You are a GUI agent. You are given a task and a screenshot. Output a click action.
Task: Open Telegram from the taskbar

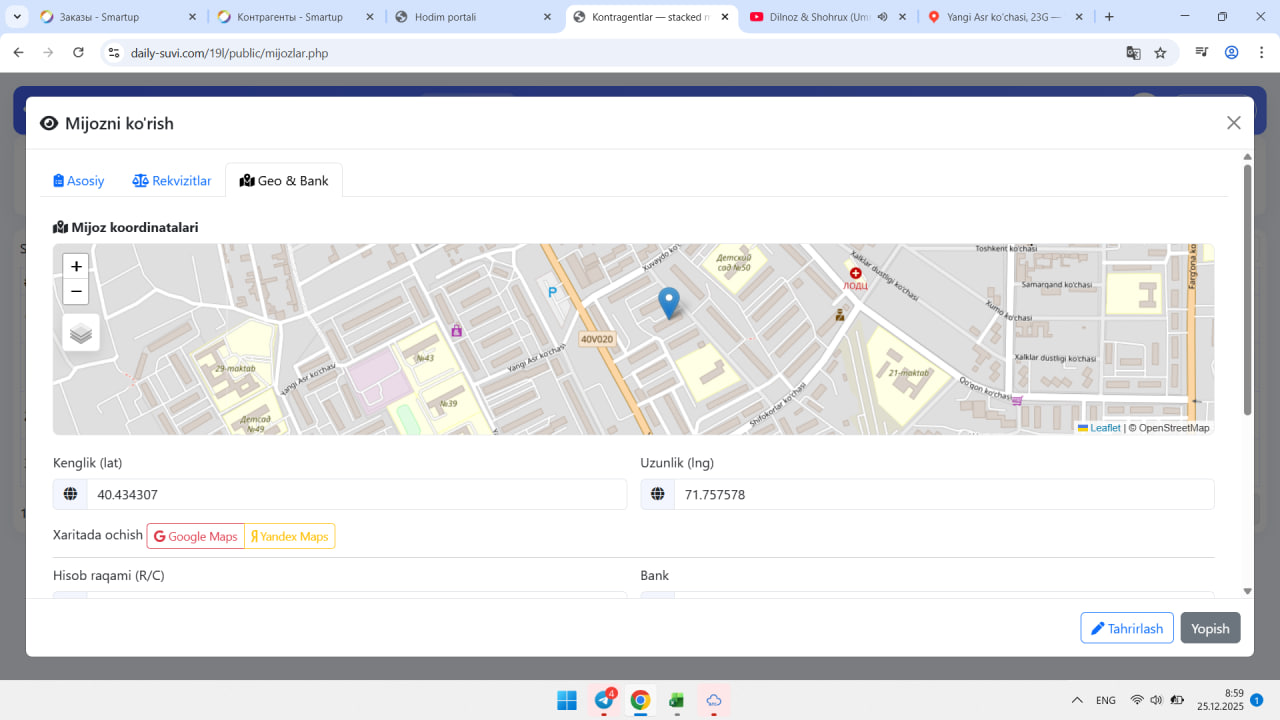[x=604, y=700]
